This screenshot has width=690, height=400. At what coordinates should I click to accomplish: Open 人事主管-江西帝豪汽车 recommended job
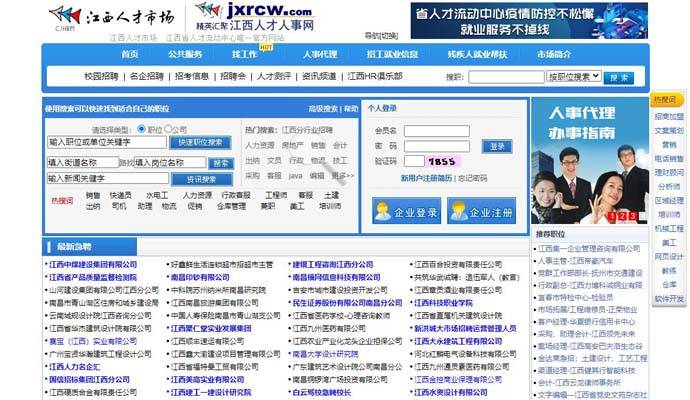point(576,261)
